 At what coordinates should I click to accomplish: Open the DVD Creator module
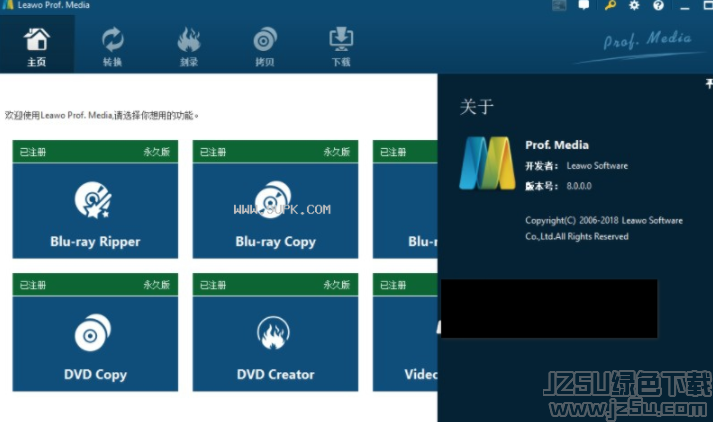tap(275, 332)
